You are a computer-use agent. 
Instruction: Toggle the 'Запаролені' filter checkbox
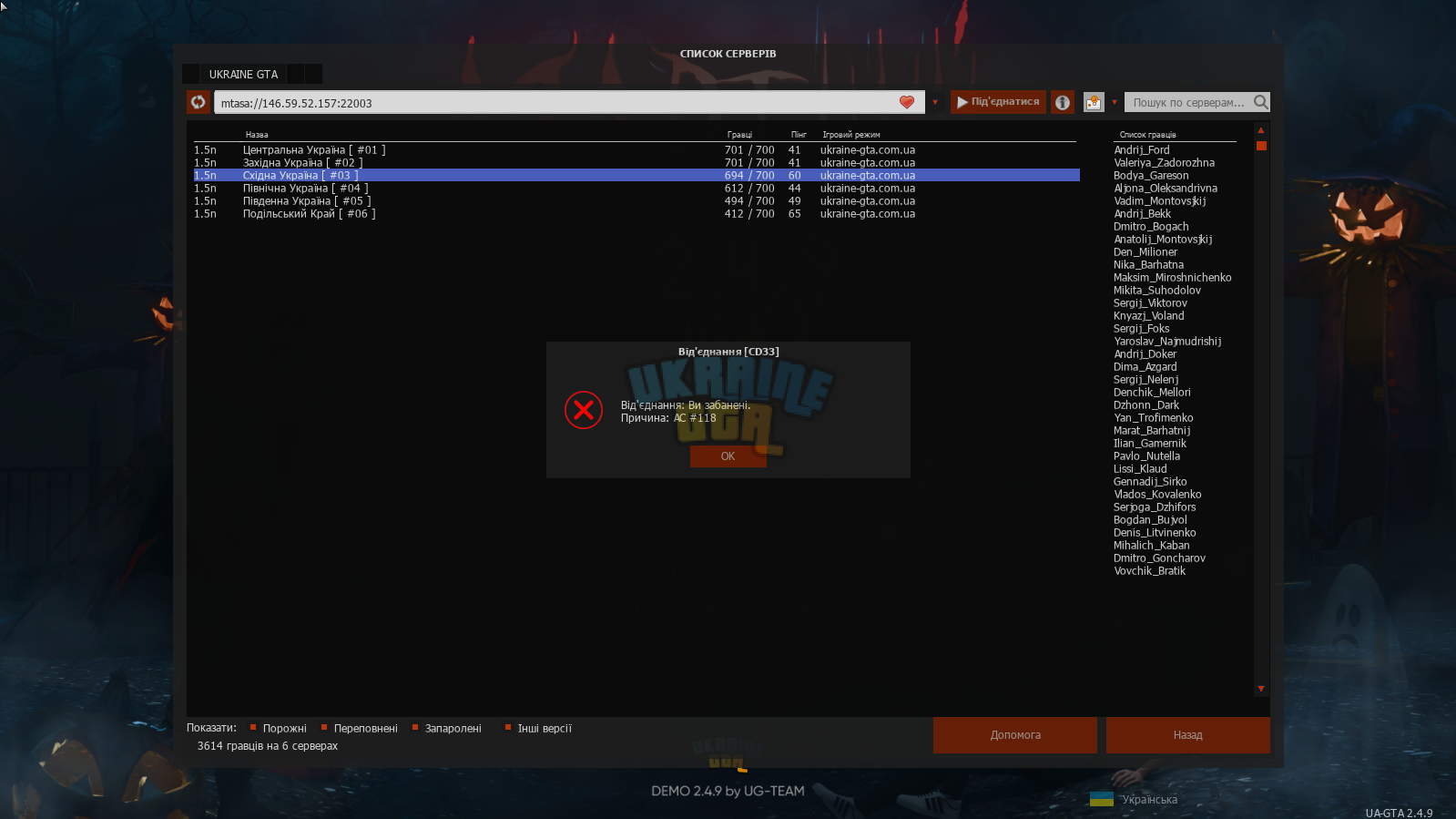pyautogui.click(x=415, y=727)
